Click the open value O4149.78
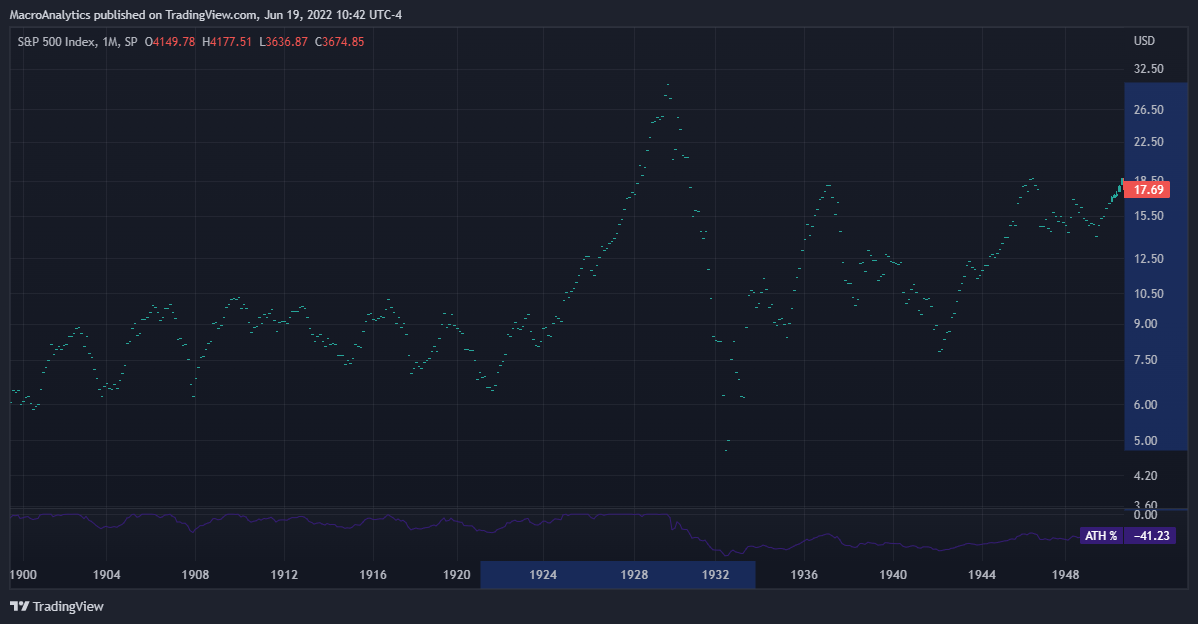 click(x=170, y=42)
